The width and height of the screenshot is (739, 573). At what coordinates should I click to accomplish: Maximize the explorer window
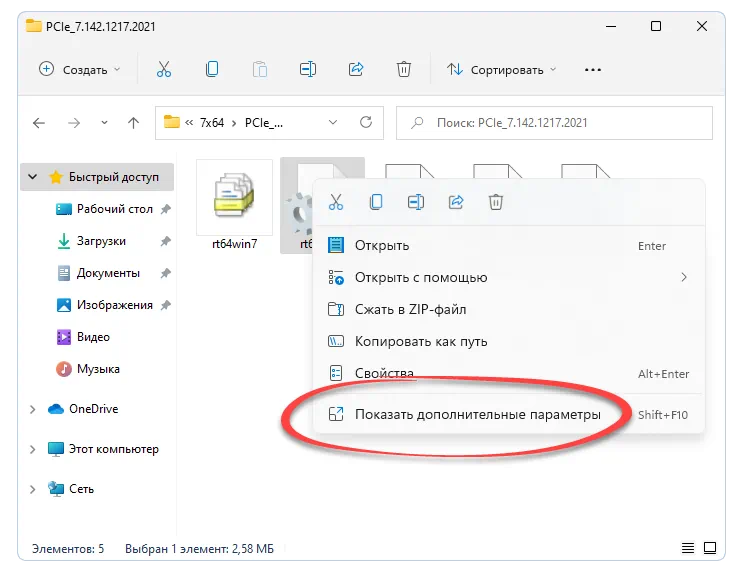coord(656,26)
